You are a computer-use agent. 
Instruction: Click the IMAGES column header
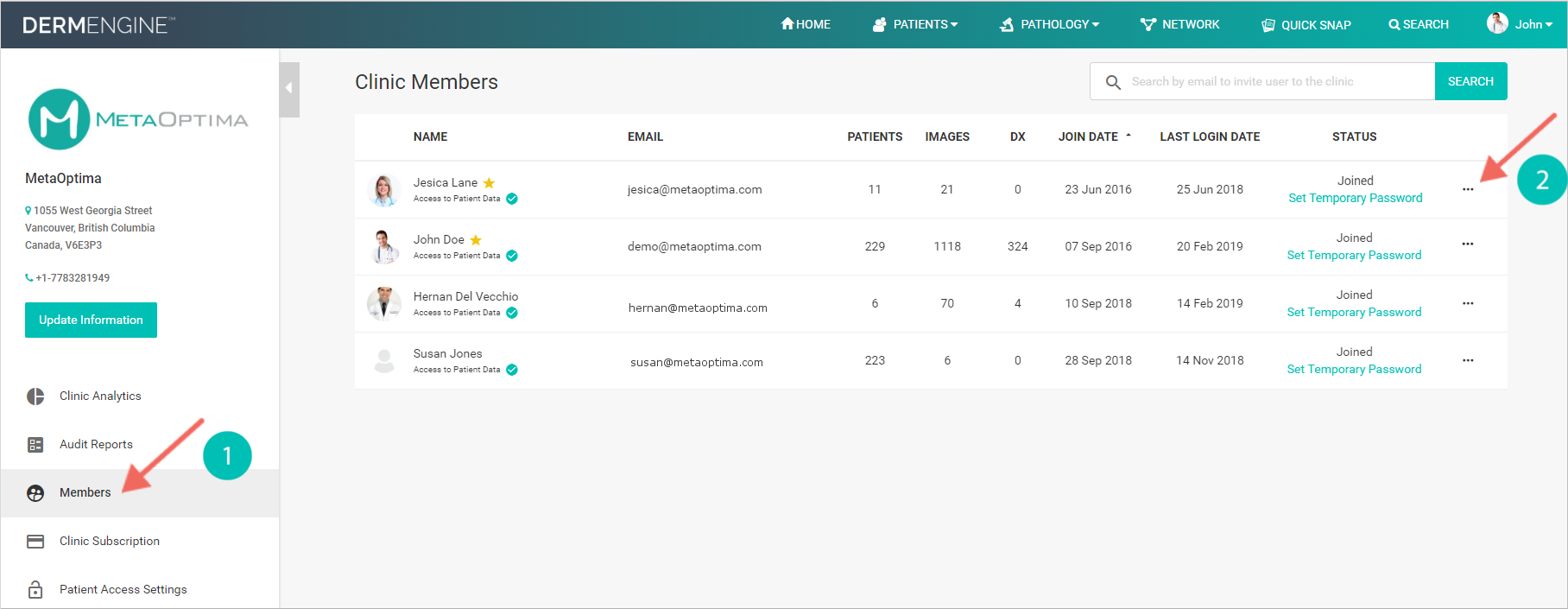[x=947, y=136]
